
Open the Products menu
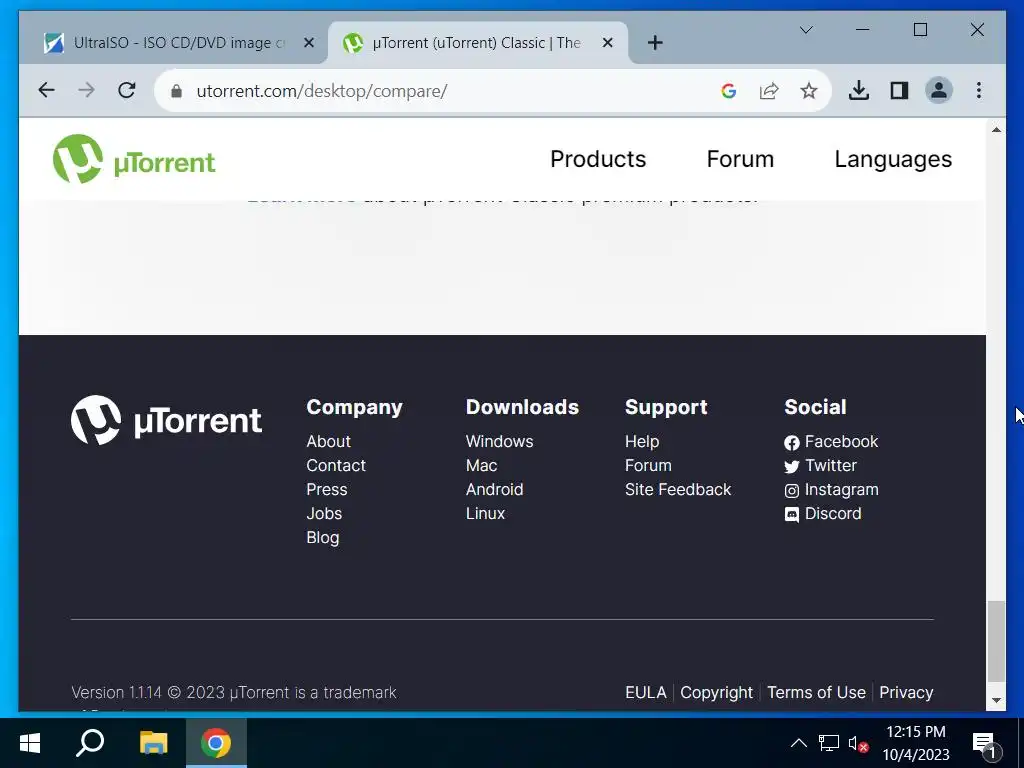coord(598,159)
